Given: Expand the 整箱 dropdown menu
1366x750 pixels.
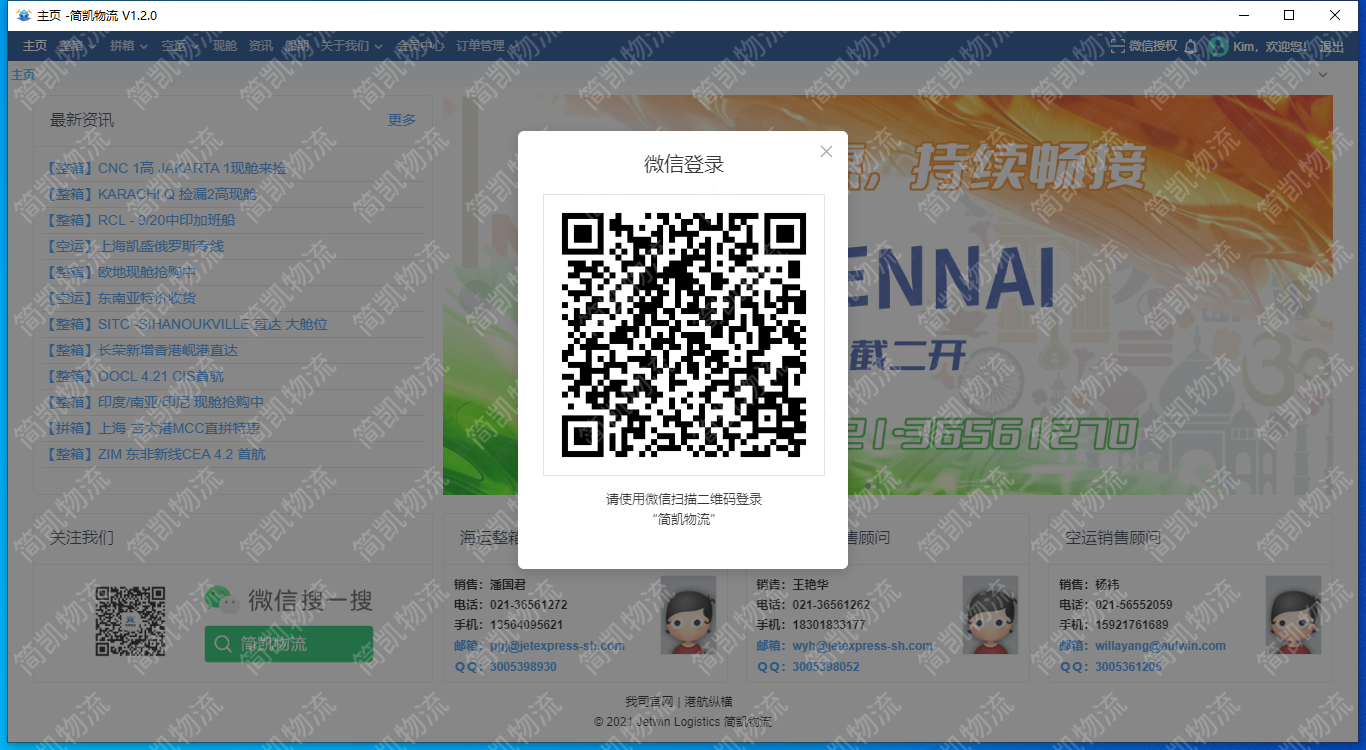Looking at the screenshot, I should pos(77,46).
